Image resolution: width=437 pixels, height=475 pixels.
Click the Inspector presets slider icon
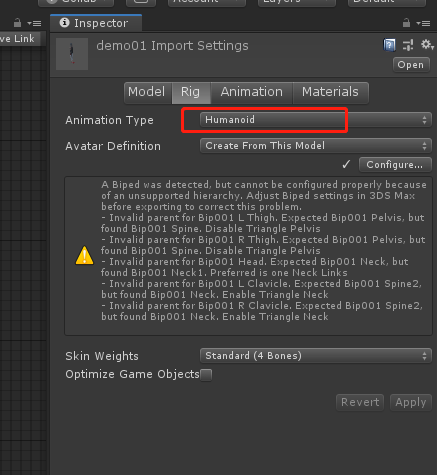pos(408,45)
